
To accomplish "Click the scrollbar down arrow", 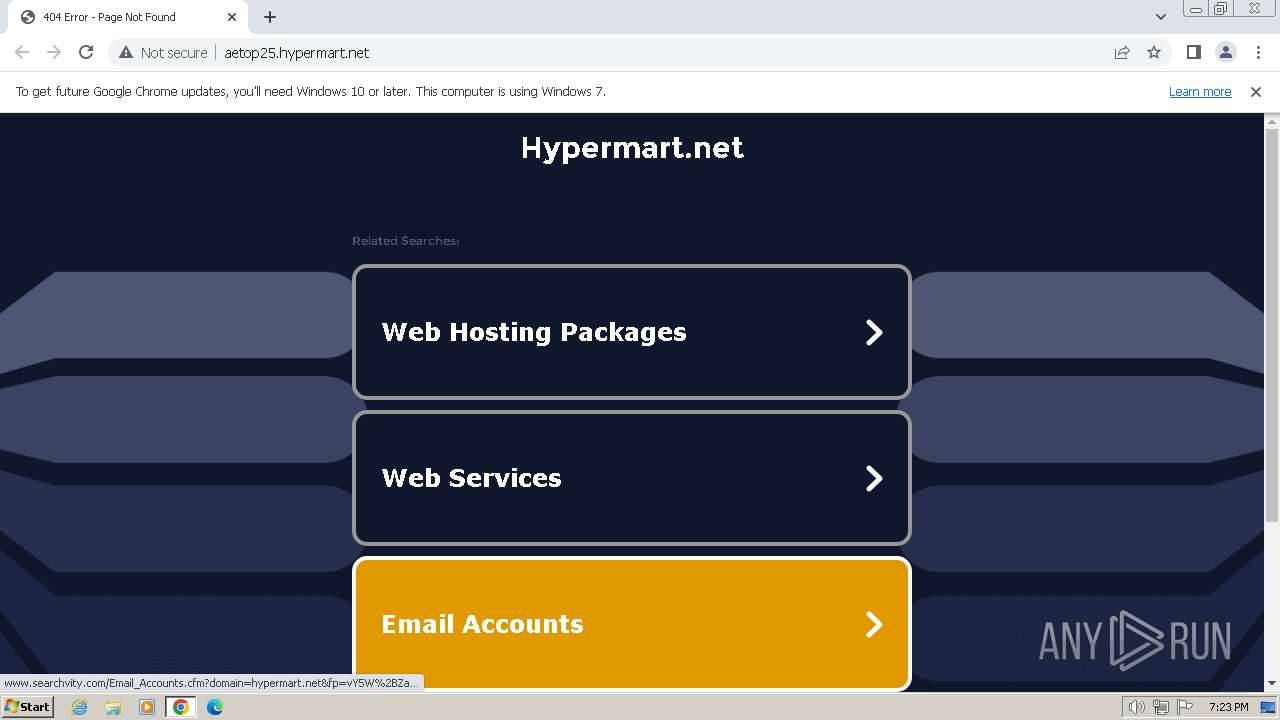I will point(1272,683).
